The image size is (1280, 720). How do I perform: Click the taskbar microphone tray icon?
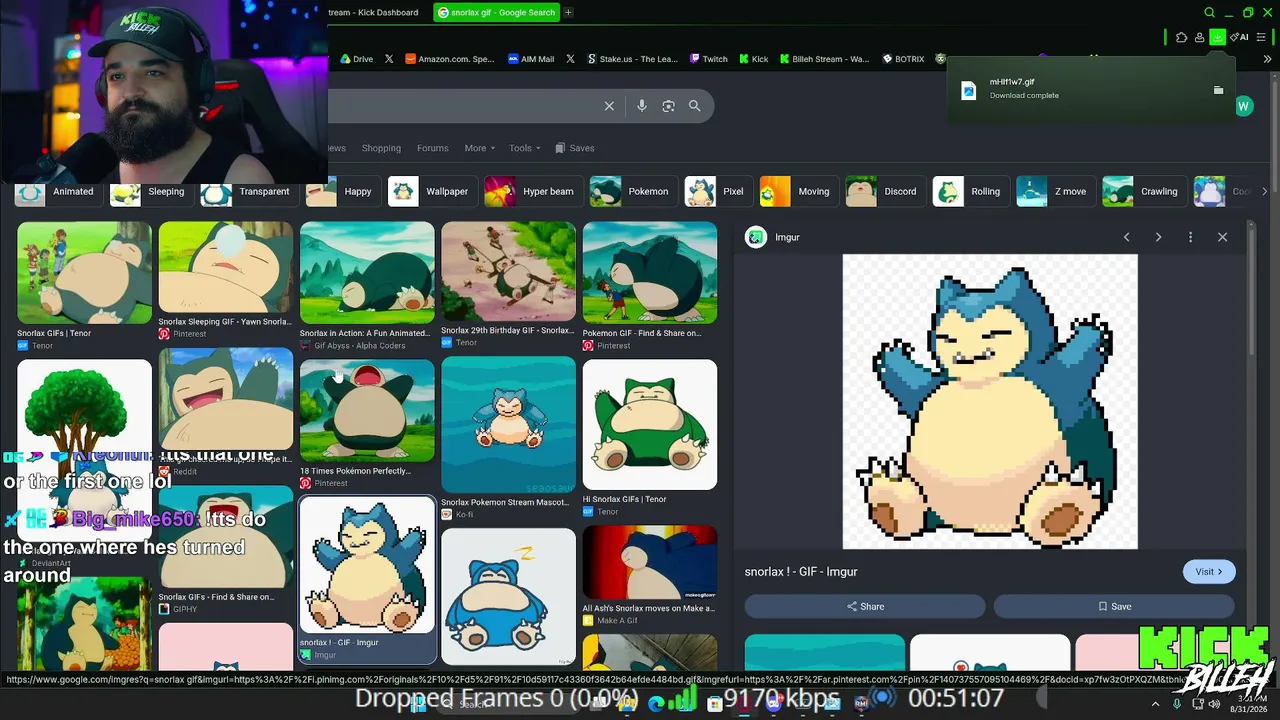(1177, 704)
